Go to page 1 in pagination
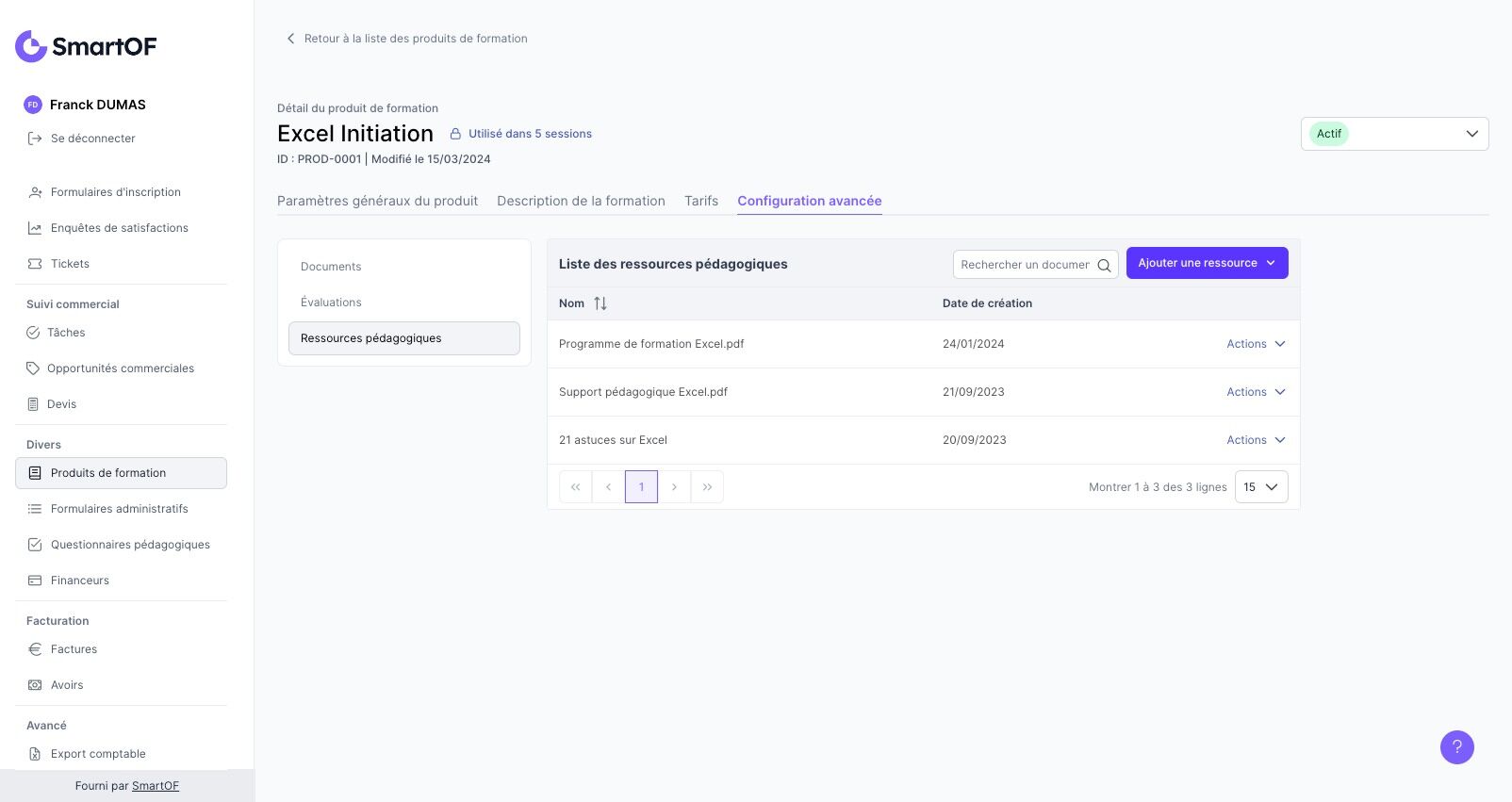The image size is (1512, 802). pos(641,487)
